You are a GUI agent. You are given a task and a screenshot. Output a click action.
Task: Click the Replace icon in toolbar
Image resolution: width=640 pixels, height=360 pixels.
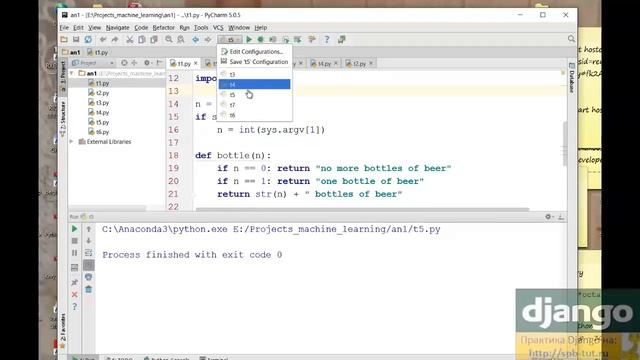tap(181, 40)
